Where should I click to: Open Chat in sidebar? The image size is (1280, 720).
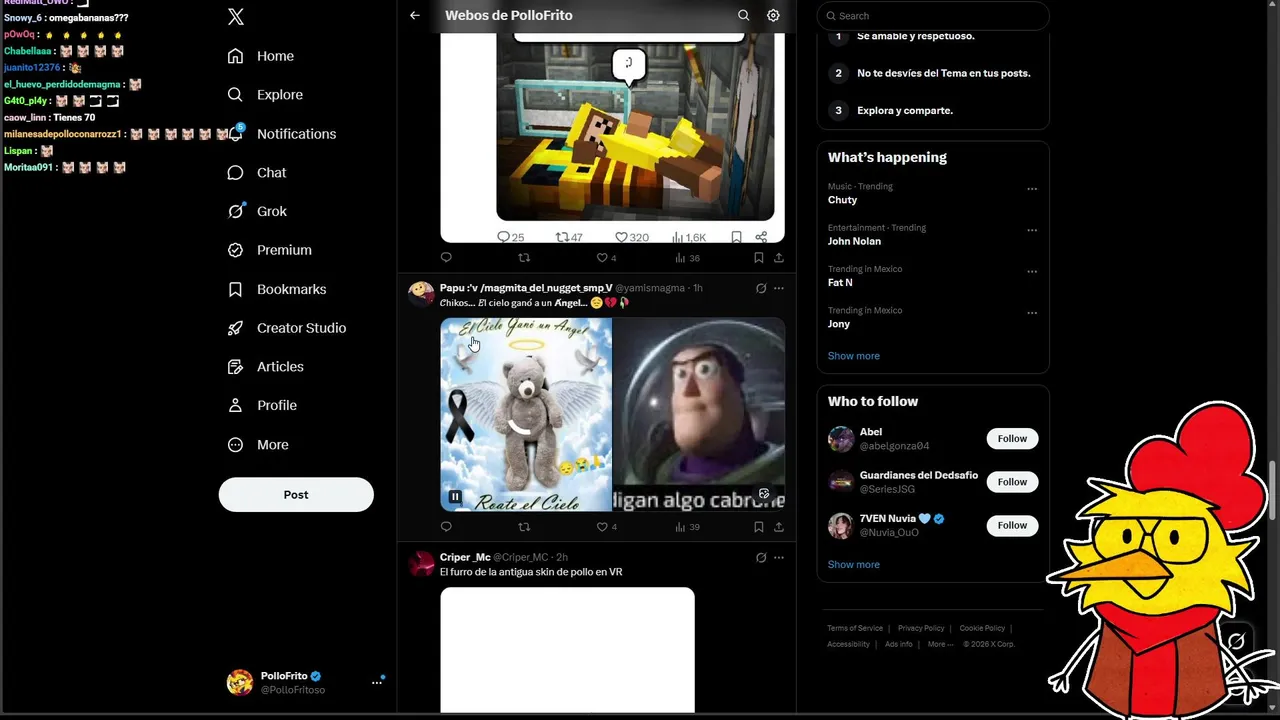click(x=257, y=172)
